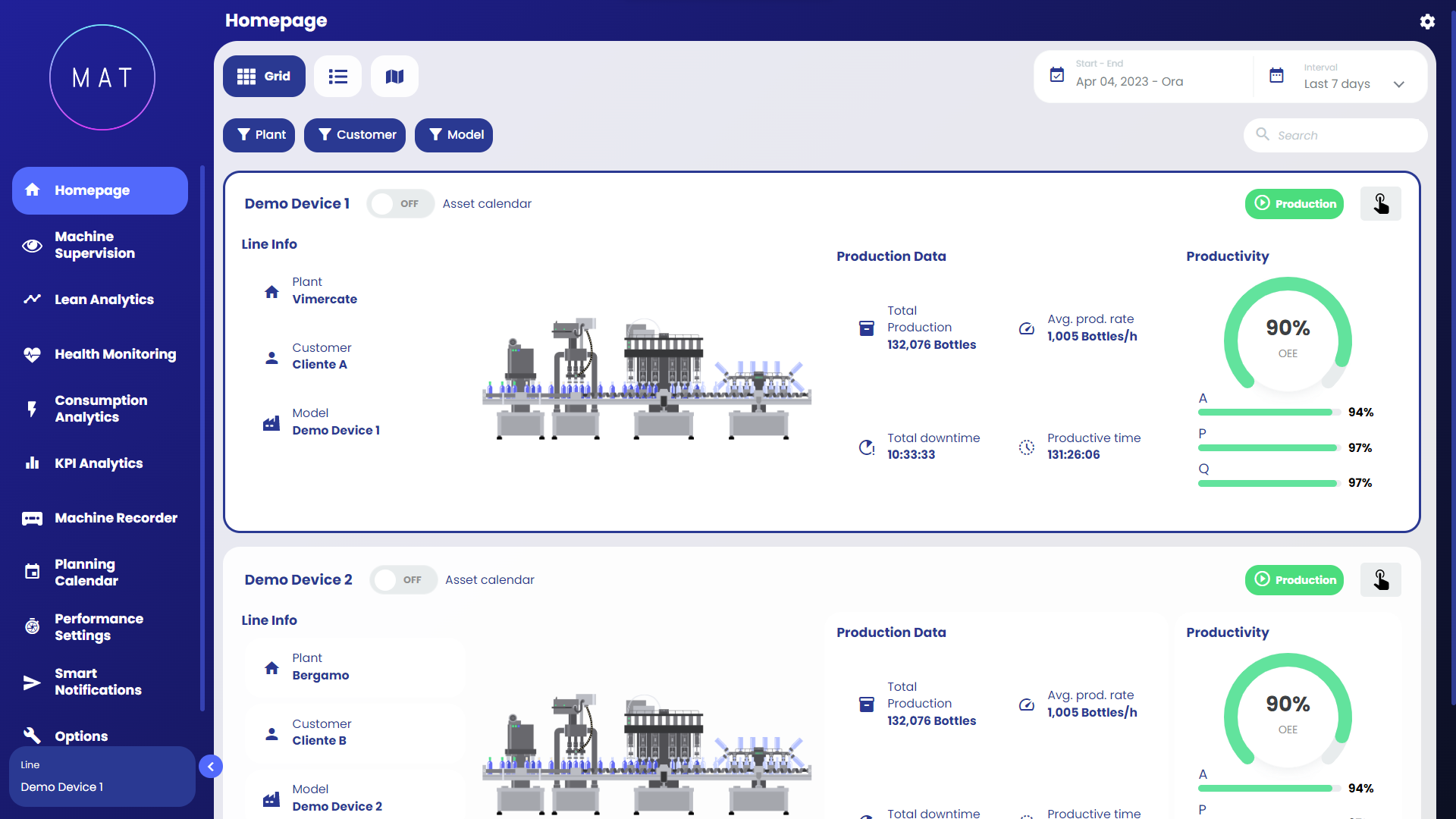Open the Plant filter dropdown
1456x819 pixels.
pos(259,135)
